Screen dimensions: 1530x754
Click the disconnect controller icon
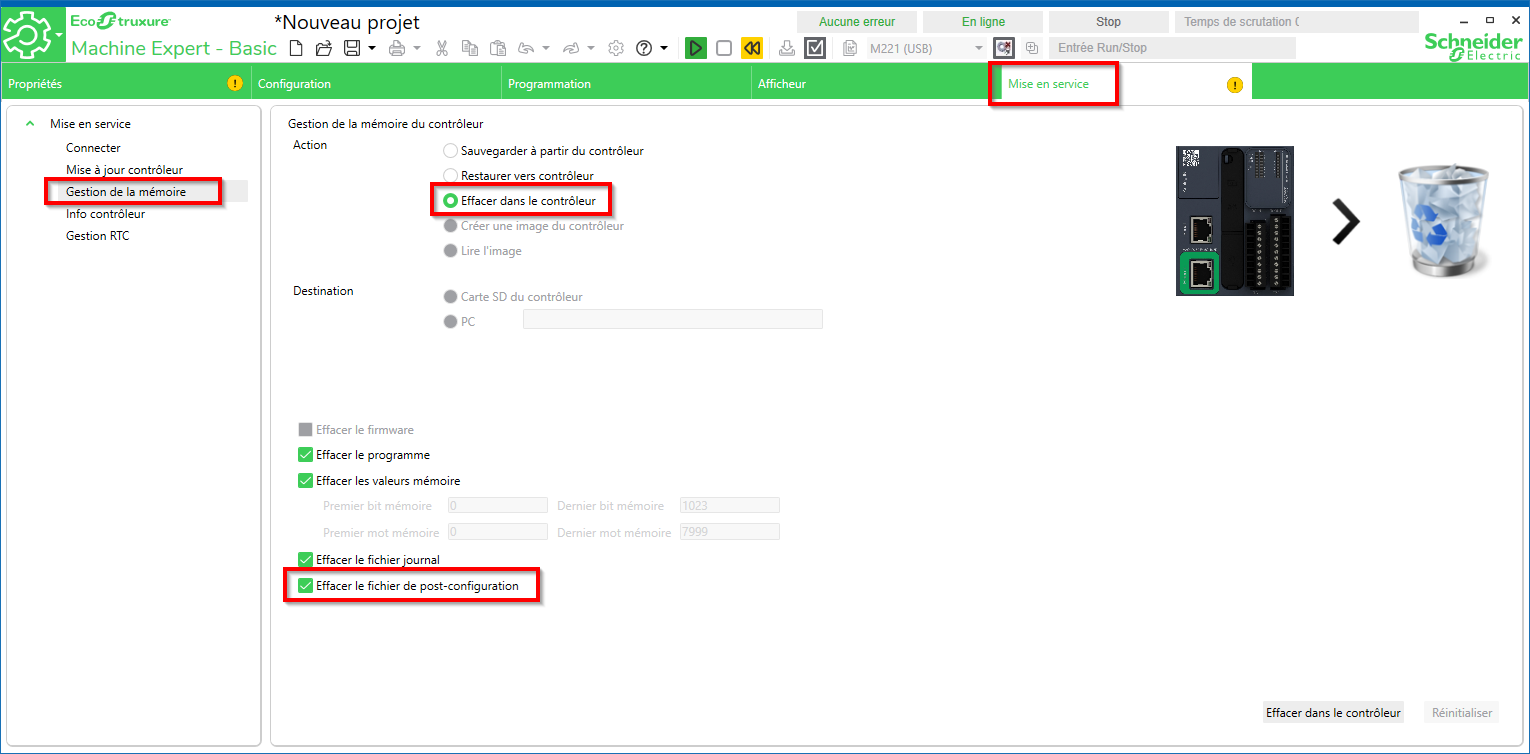click(1004, 48)
